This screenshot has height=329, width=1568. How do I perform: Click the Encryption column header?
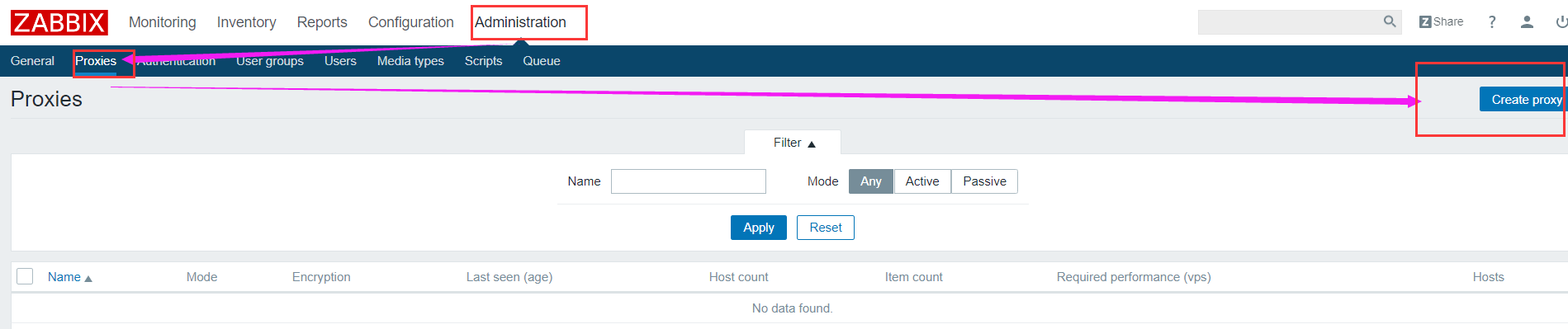coord(321,277)
